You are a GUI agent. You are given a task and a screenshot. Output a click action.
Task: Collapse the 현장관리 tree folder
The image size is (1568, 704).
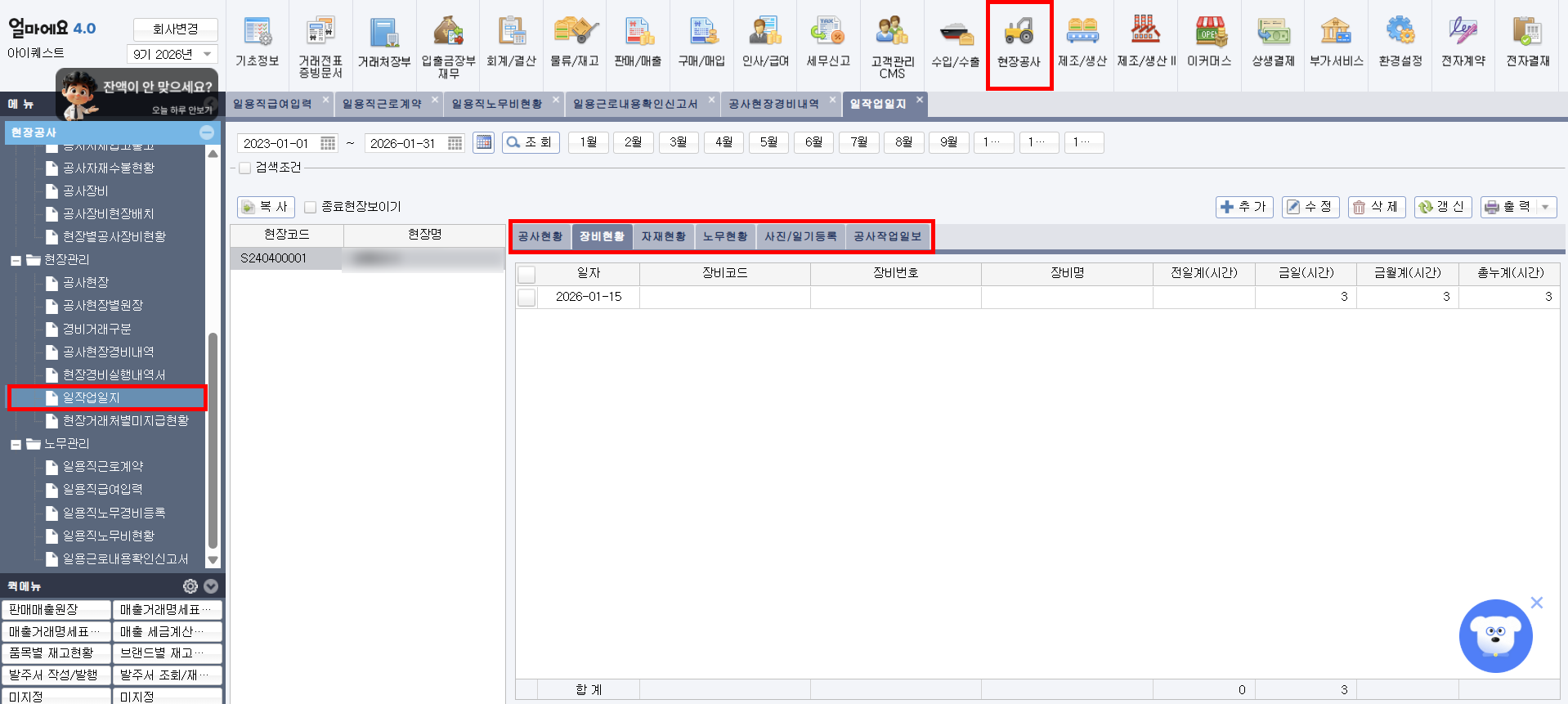pyautogui.click(x=16, y=260)
